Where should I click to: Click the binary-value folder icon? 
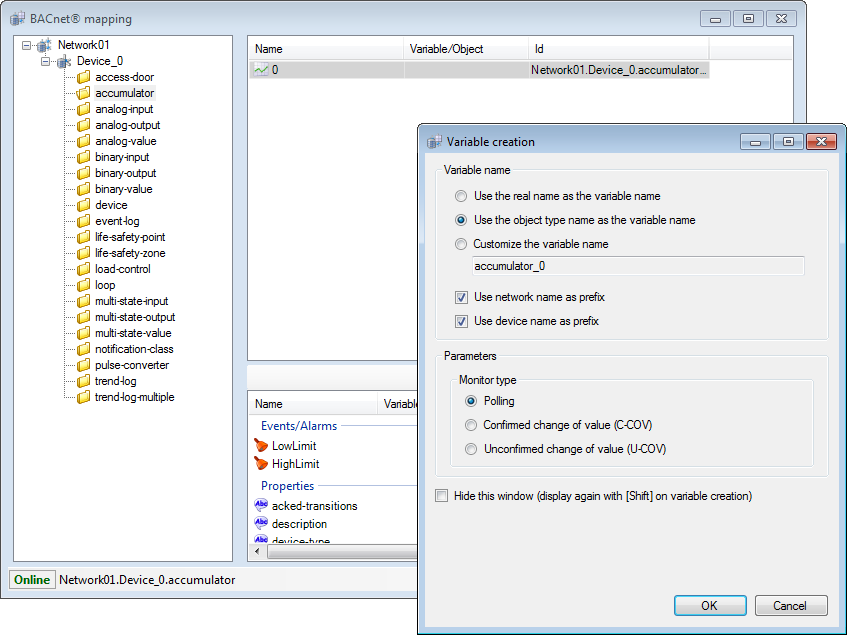tap(83, 190)
